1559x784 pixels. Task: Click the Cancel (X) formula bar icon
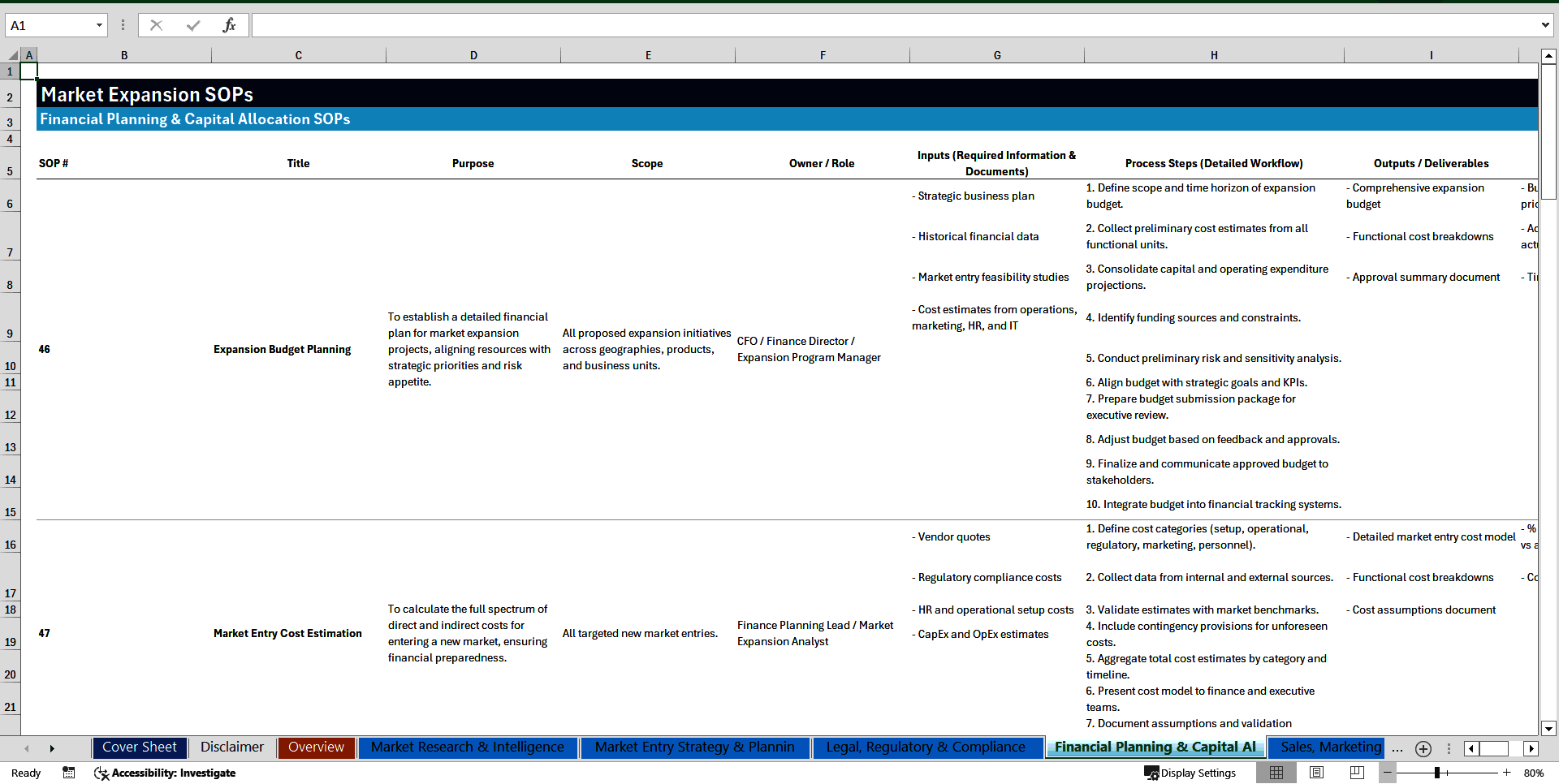coord(156,24)
